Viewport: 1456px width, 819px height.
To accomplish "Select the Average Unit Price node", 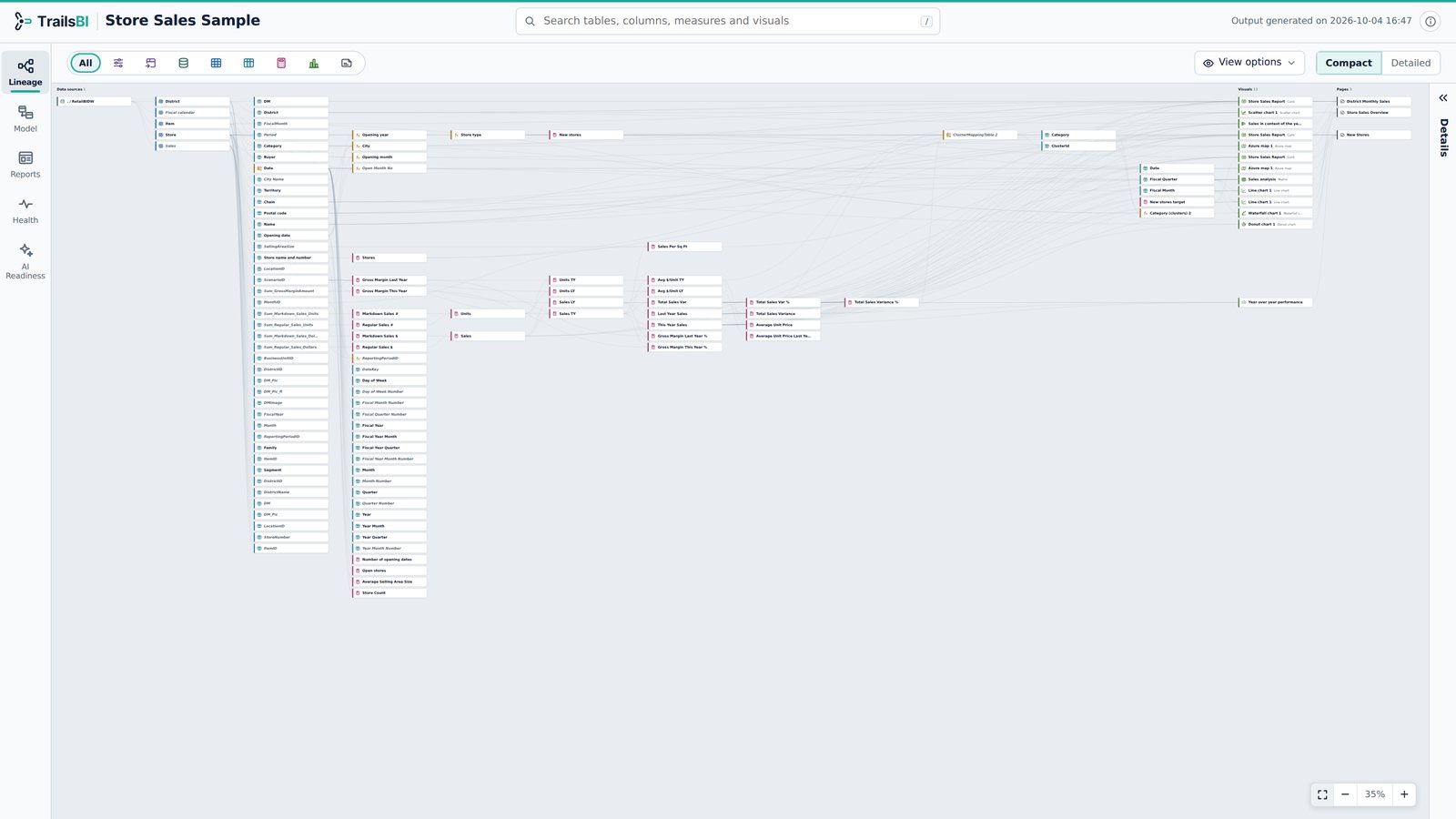I will pyautogui.click(x=783, y=325).
